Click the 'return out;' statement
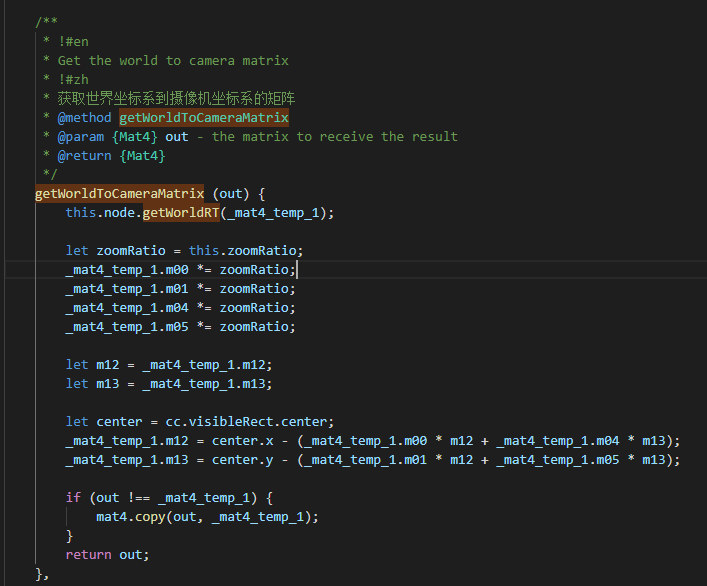 tap(107, 555)
